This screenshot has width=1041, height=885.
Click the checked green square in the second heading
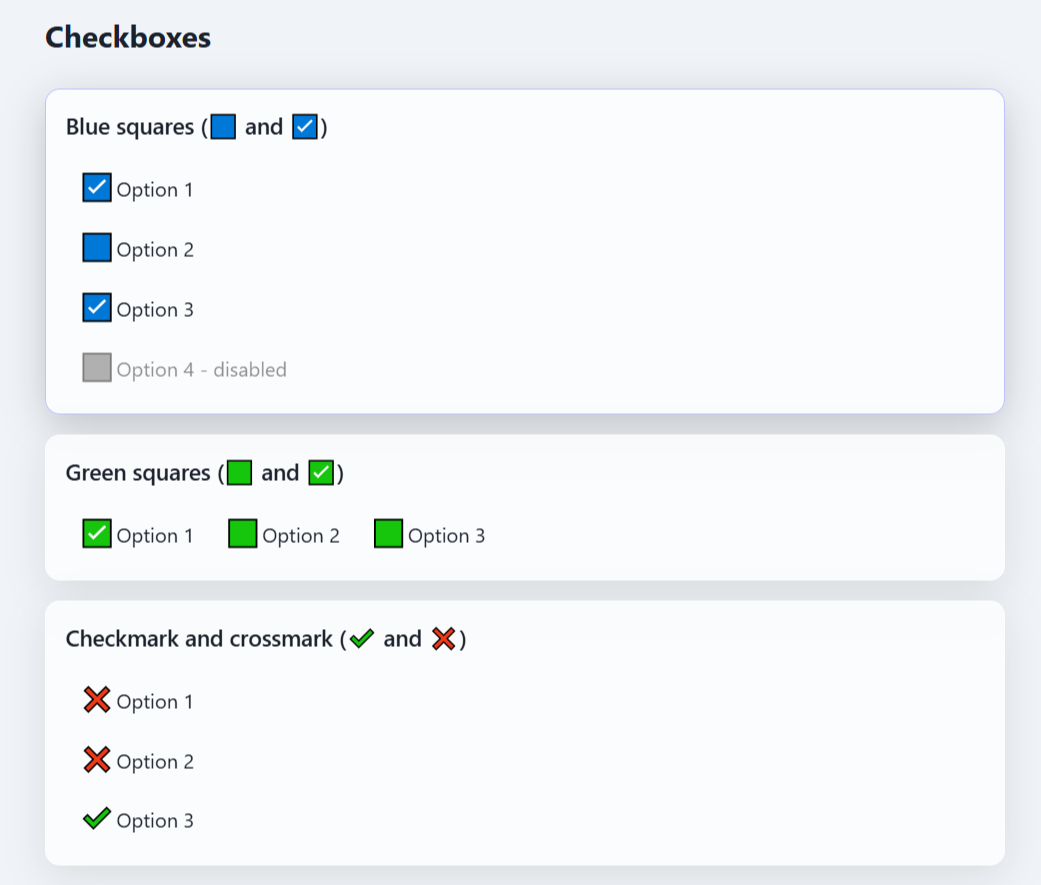point(320,472)
